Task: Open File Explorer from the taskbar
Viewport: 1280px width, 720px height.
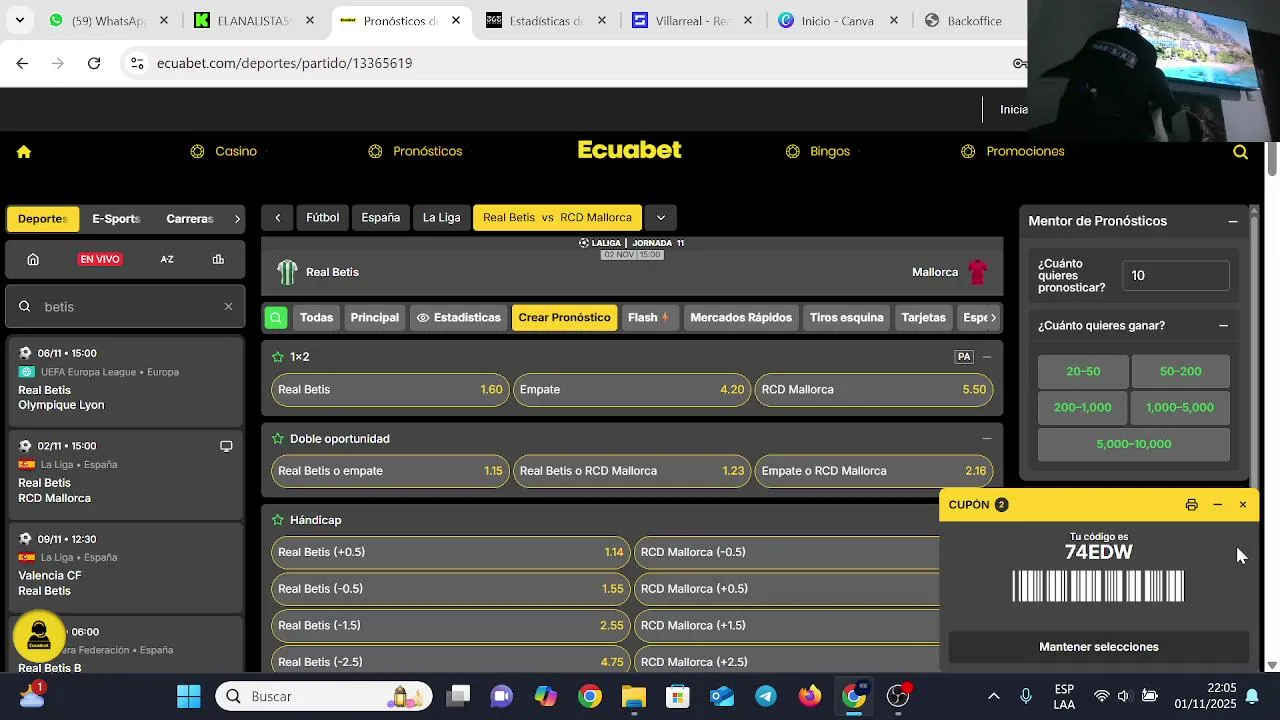Action: [x=634, y=696]
